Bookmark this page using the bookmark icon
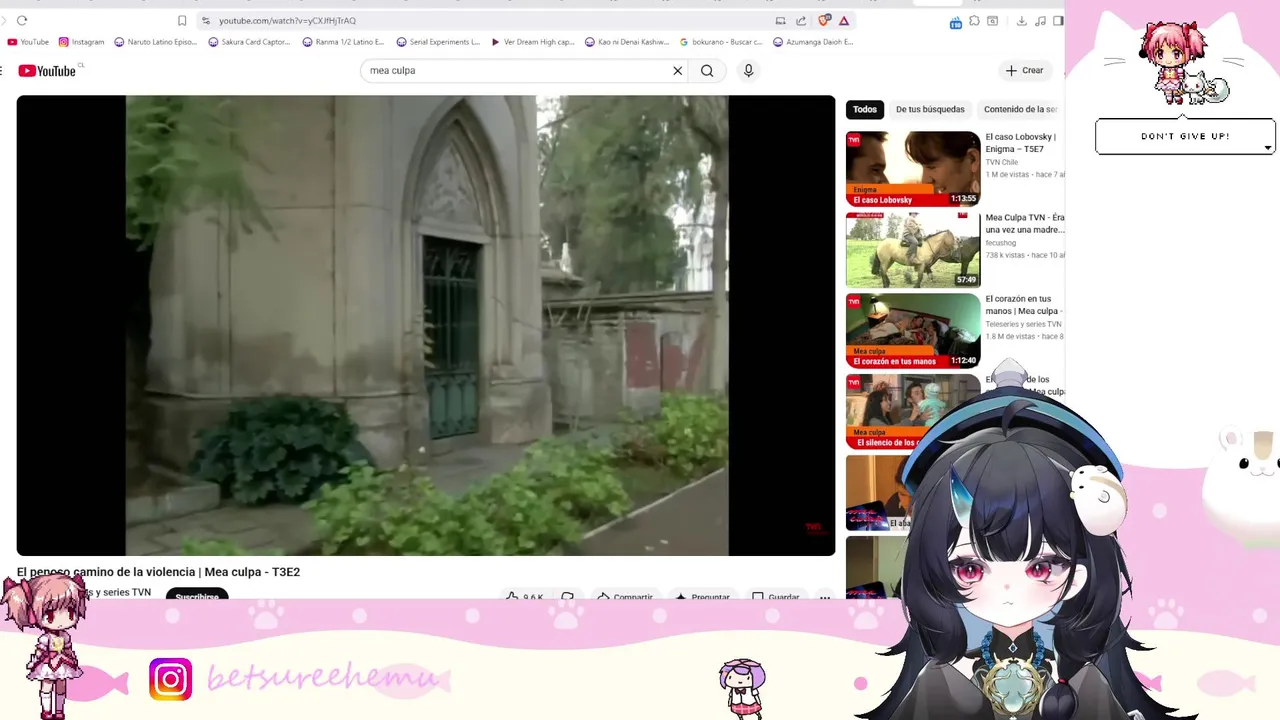The height and width of the screenshot is (720, 1280). click(182, 20)
